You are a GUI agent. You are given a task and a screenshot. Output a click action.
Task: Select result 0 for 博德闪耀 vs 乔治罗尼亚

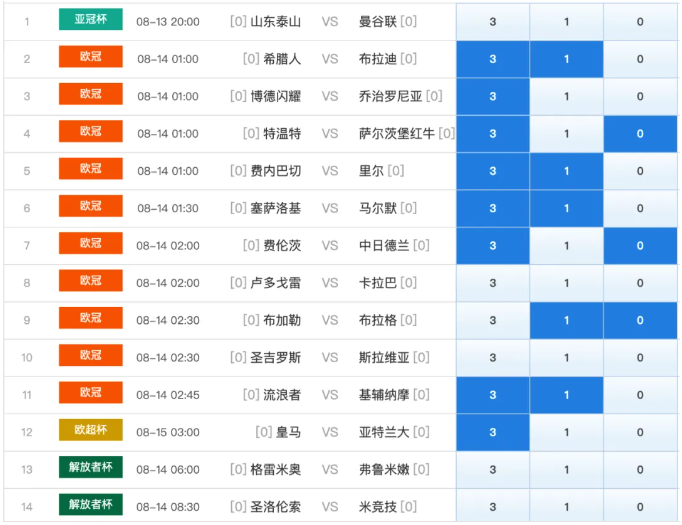tap(640, 96)
